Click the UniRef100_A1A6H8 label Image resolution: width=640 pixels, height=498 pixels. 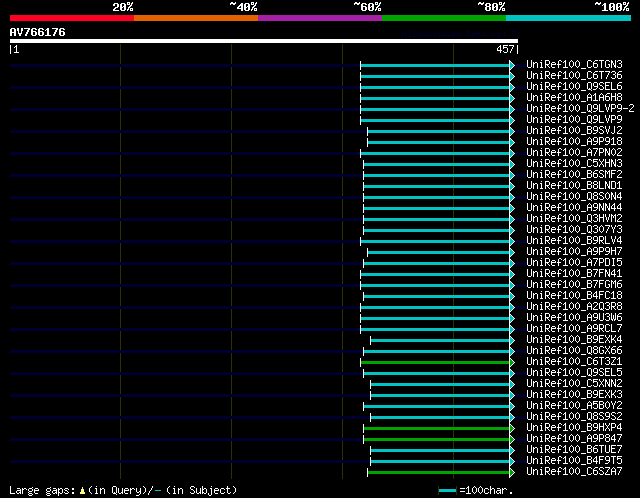(x=574, y=98)
